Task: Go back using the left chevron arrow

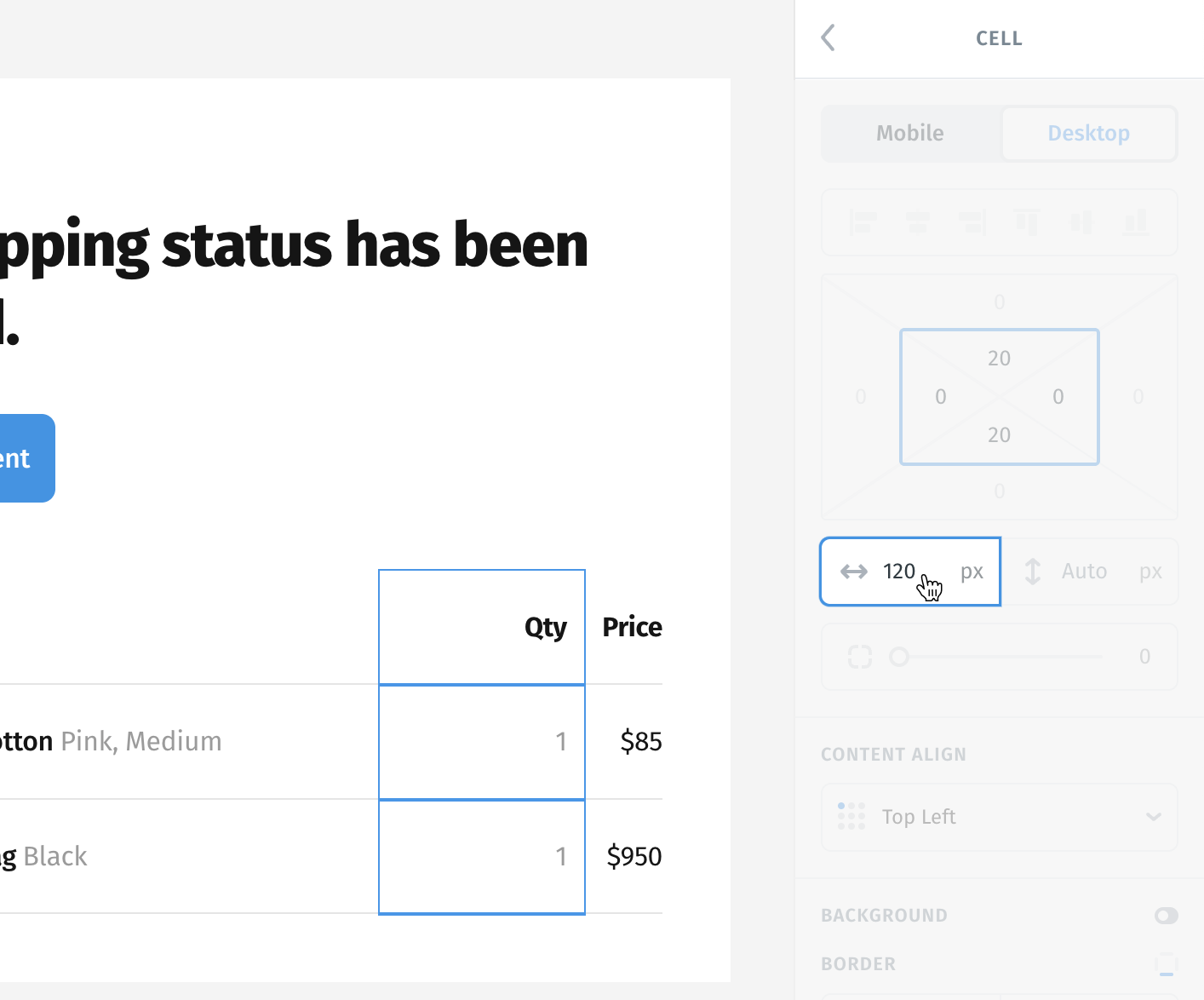Action: 828,37
